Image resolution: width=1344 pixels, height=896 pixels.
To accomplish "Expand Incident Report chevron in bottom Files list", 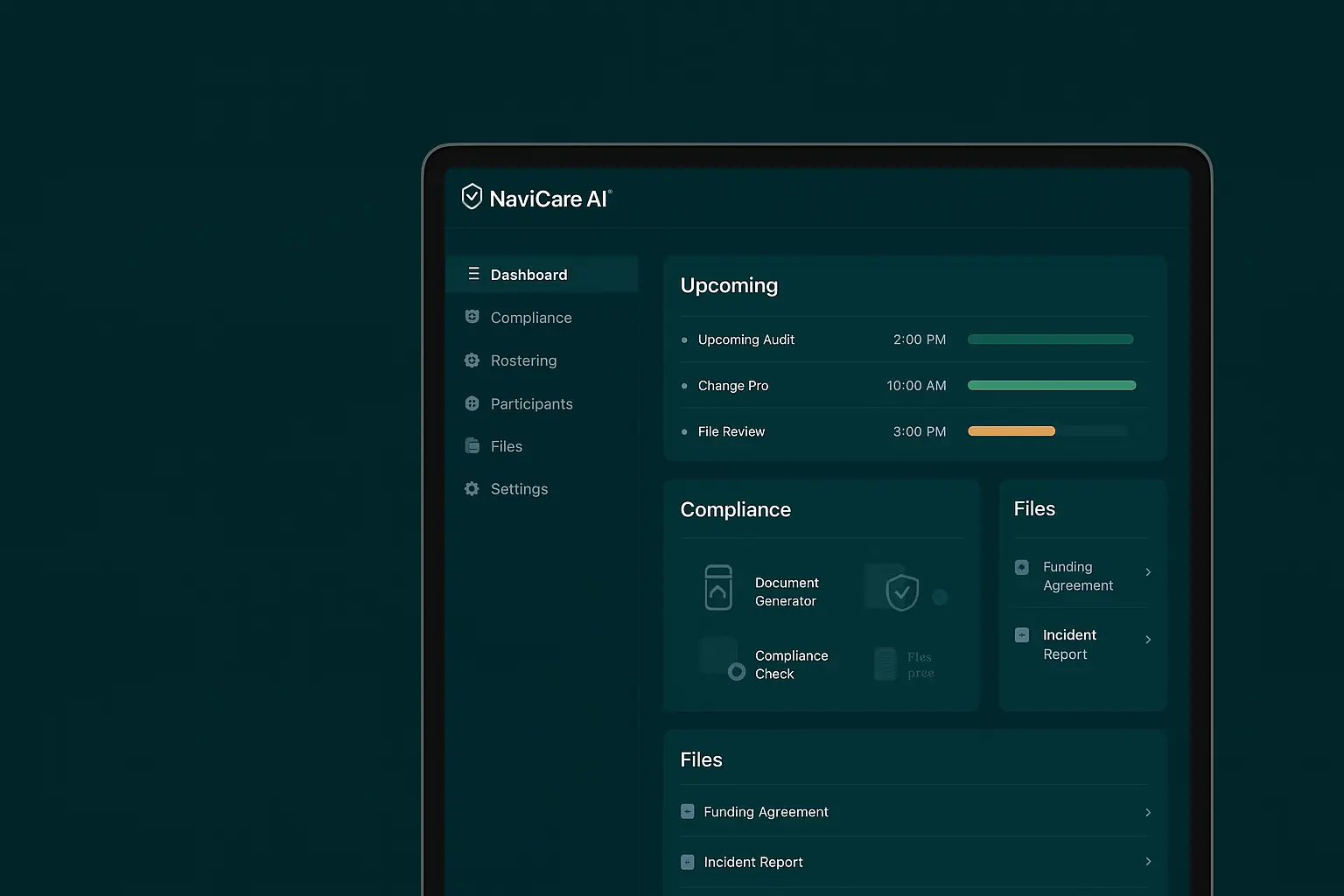I will (1148, 862).
